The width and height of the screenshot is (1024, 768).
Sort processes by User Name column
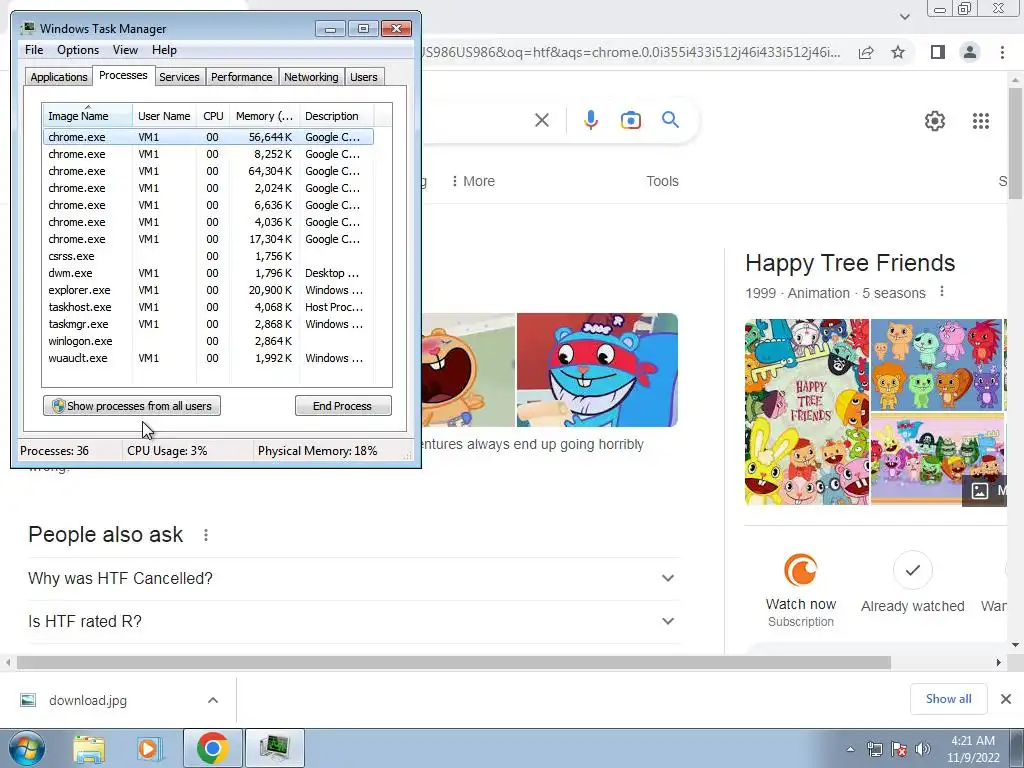coord(164,116)
